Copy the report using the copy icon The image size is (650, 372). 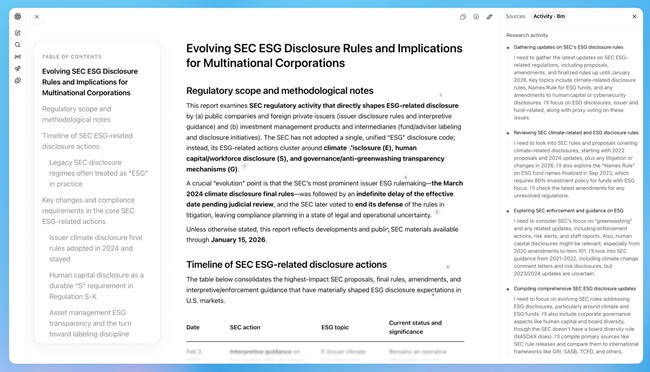463,17
